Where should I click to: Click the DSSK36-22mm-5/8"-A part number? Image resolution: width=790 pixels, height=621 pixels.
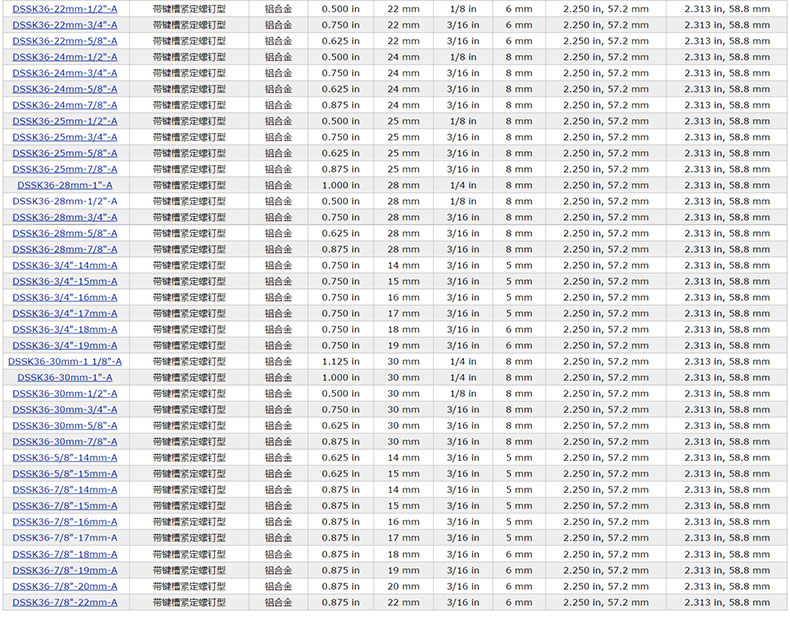[x=65, y=41]
